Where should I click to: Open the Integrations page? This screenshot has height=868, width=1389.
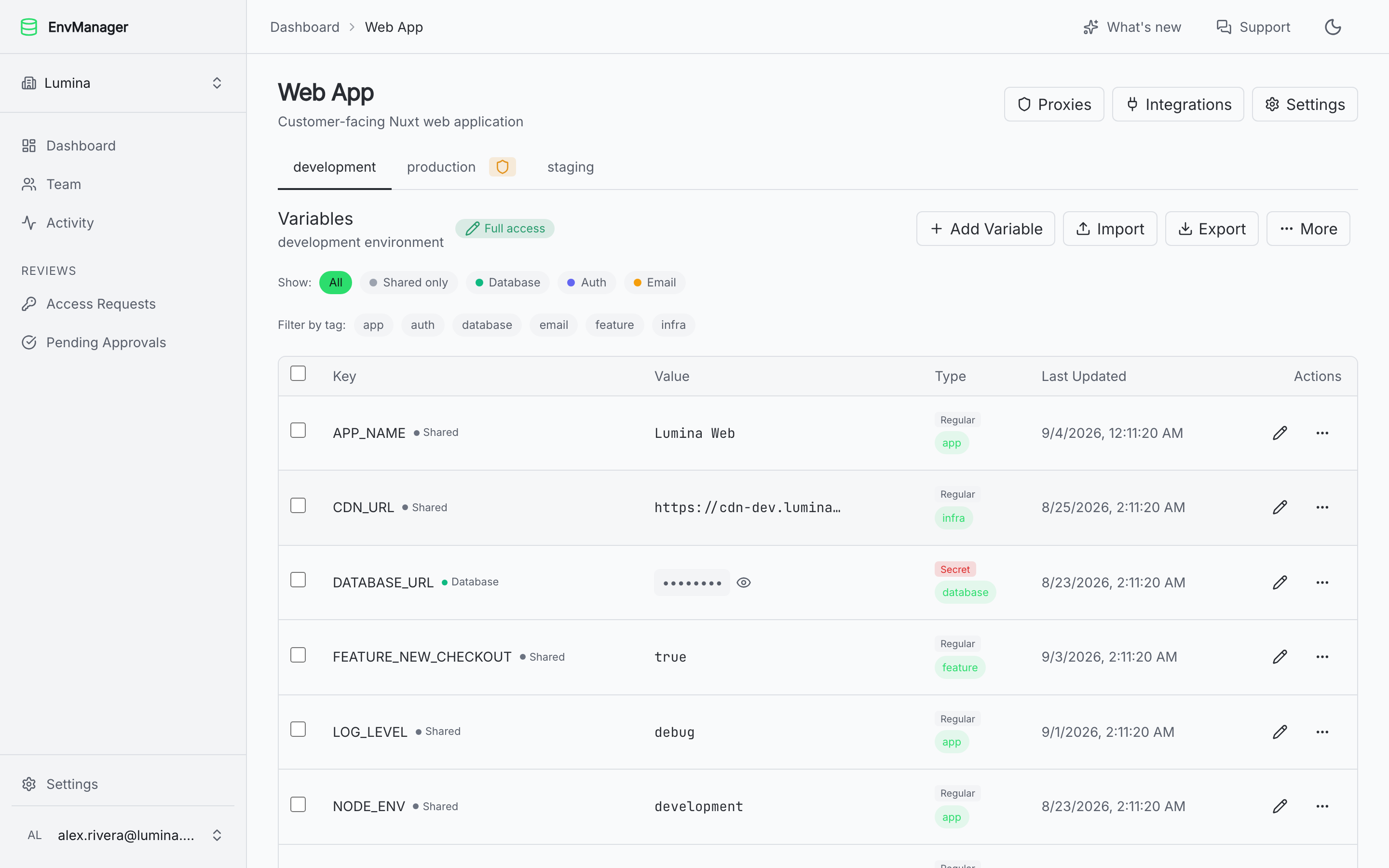click(x=1178, y=105)
